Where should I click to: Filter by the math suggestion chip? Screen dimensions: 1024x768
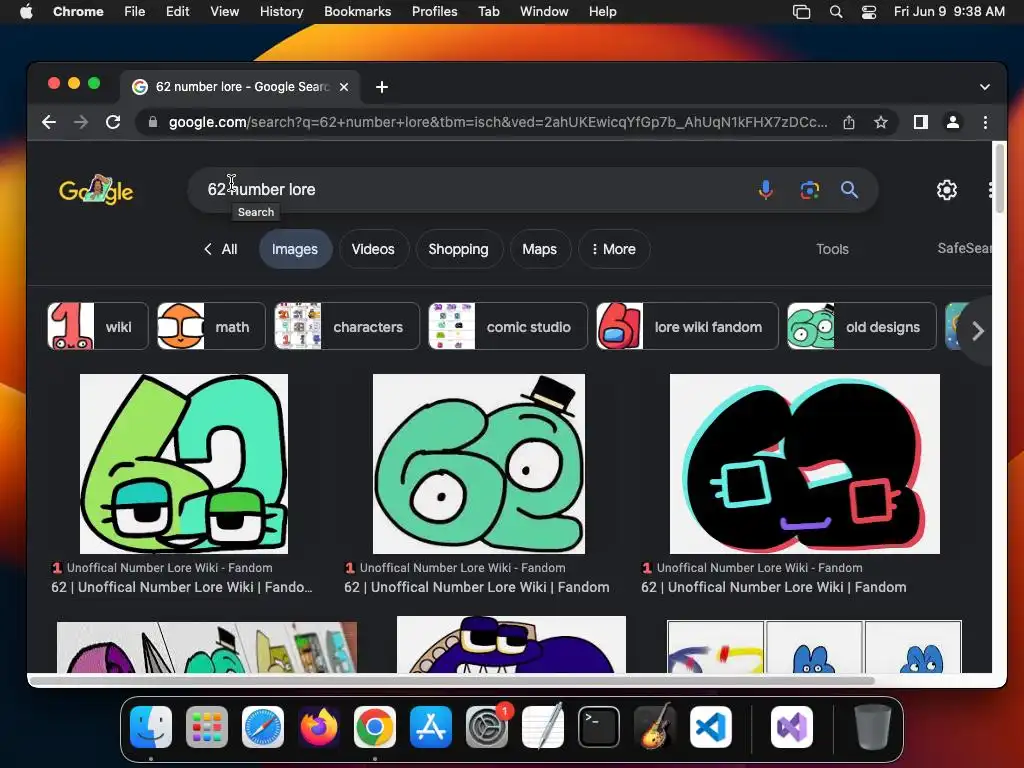pyautogui.click(x=211, y=326)
